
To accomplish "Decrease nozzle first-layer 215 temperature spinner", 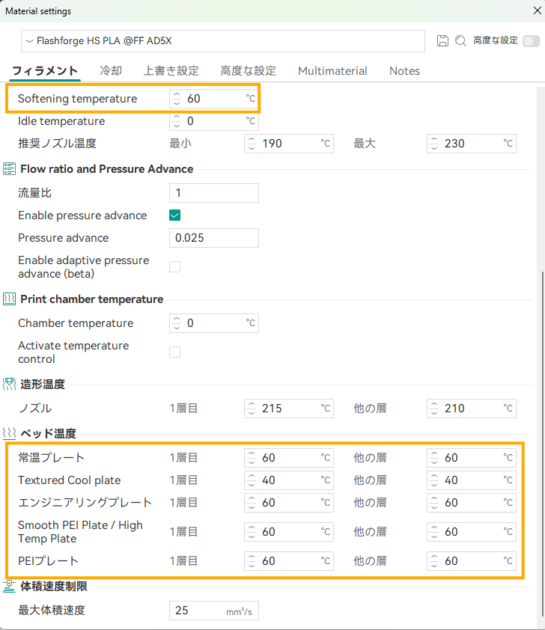I will [x=252, y=412].
